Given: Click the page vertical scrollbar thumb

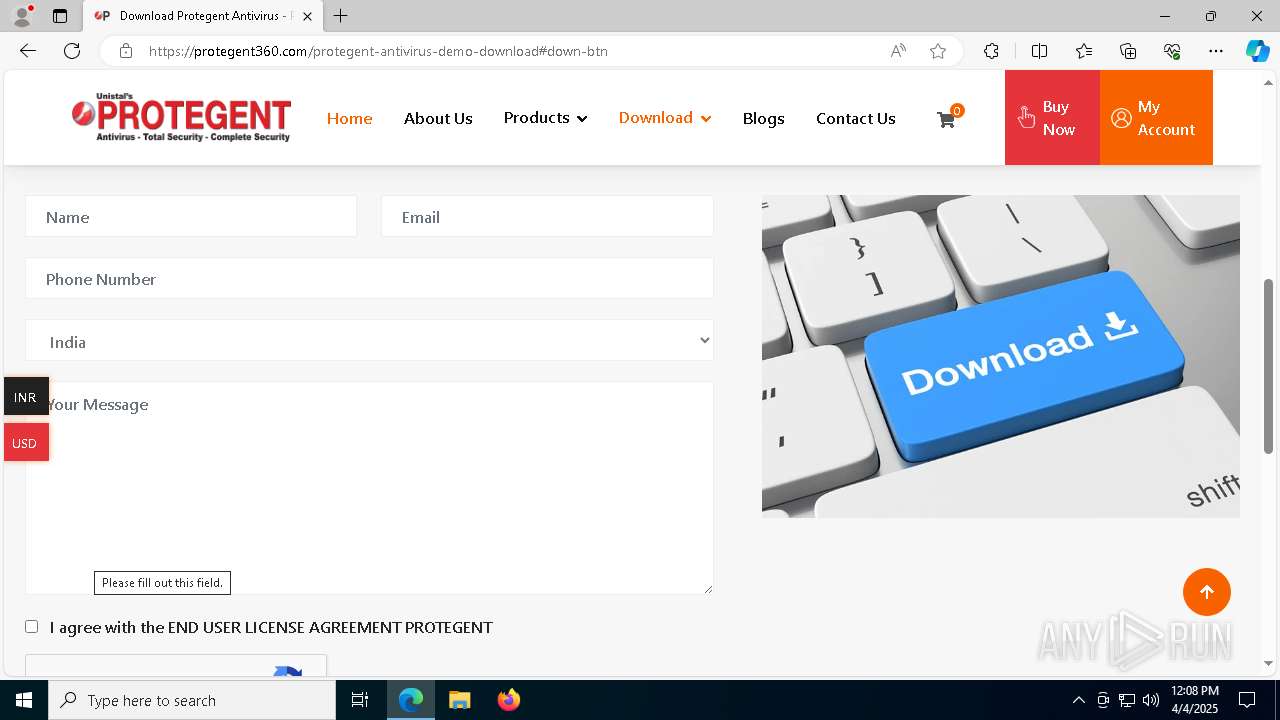Looking at the screenshot, I should (x=1269, y=366).
